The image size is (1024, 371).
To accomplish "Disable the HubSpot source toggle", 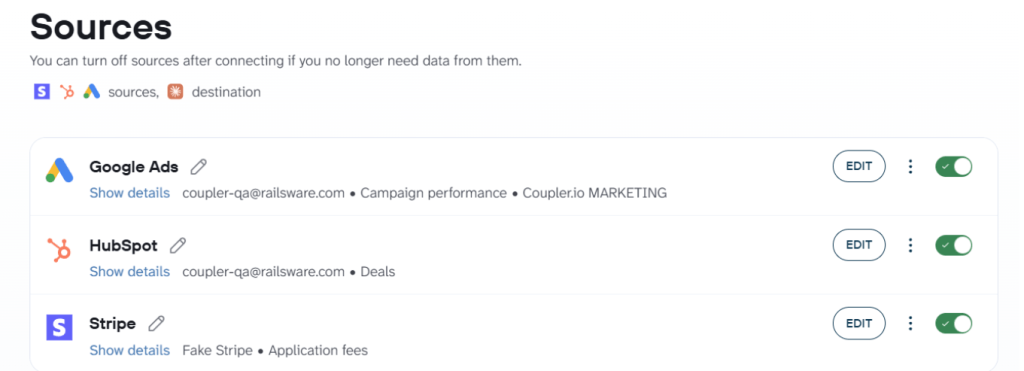I will tap(953, 245).
